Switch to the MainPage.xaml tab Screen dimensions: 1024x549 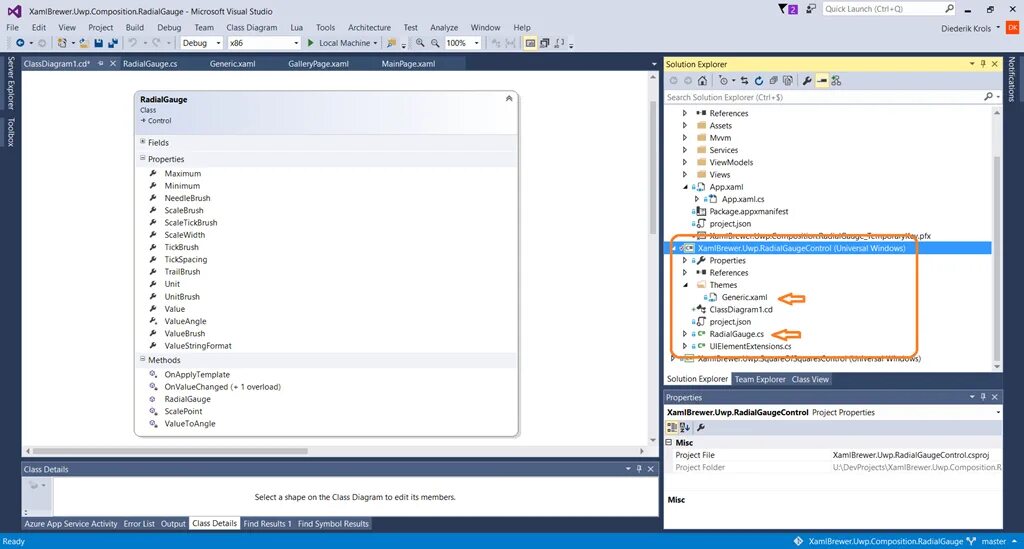coord(408,64)
